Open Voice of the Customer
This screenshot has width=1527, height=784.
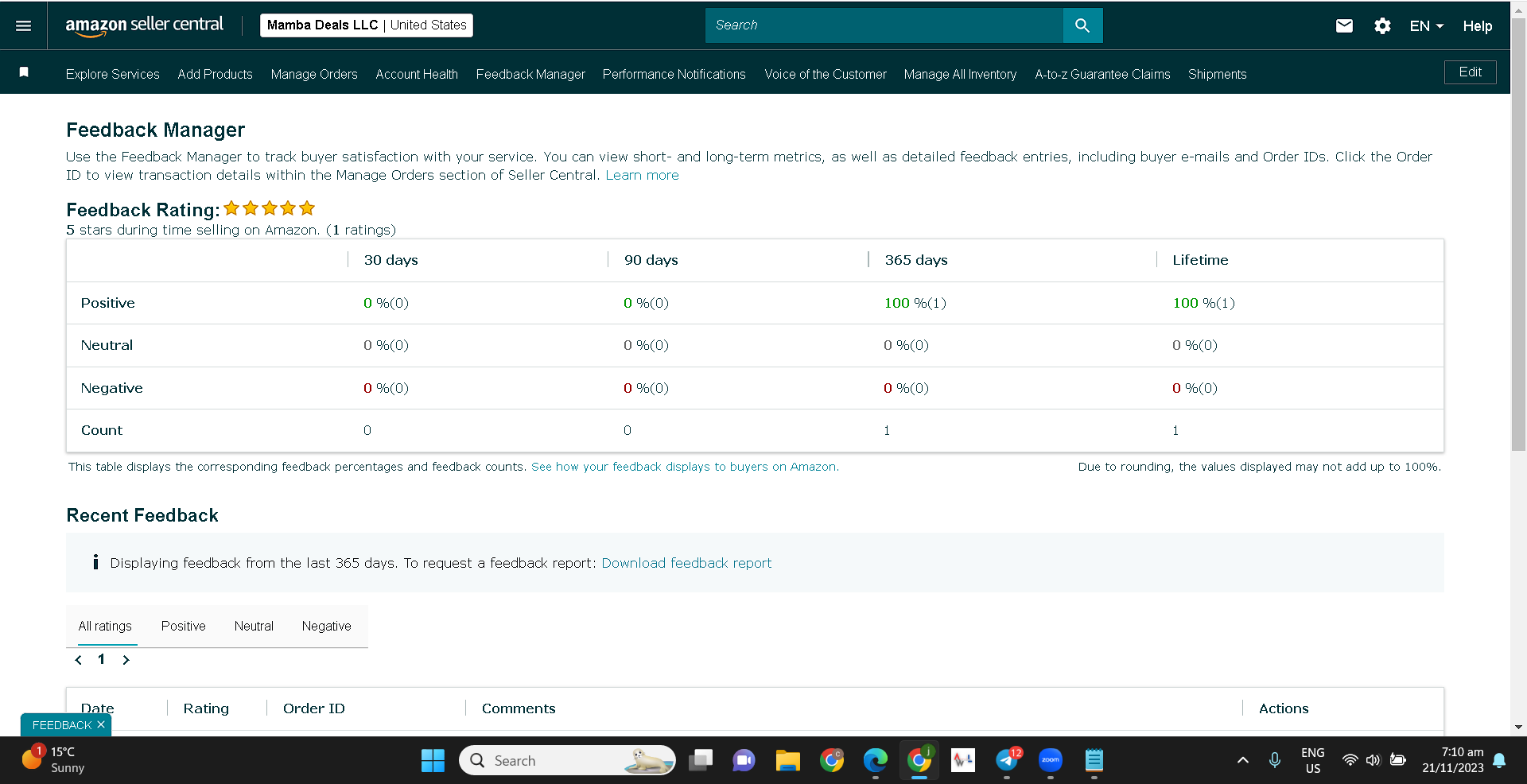pos(825,74)
